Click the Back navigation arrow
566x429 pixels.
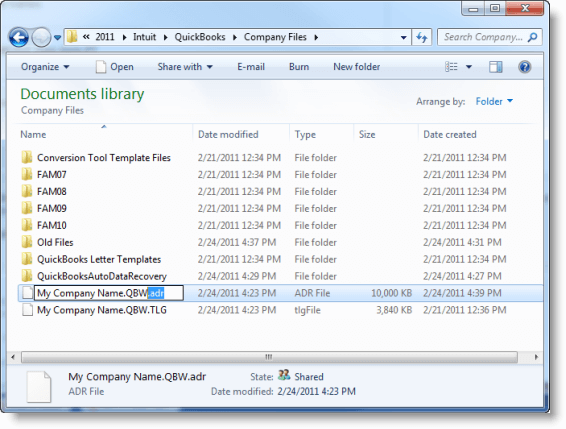pos(18,37)
